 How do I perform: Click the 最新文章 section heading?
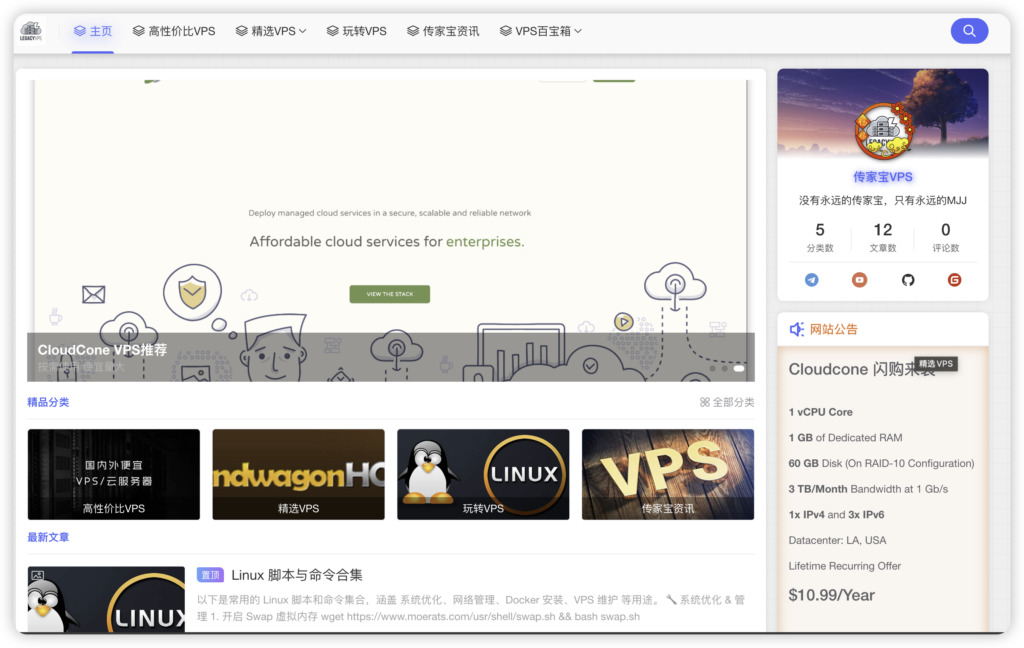pyautogui.click(x=48, y=538)
